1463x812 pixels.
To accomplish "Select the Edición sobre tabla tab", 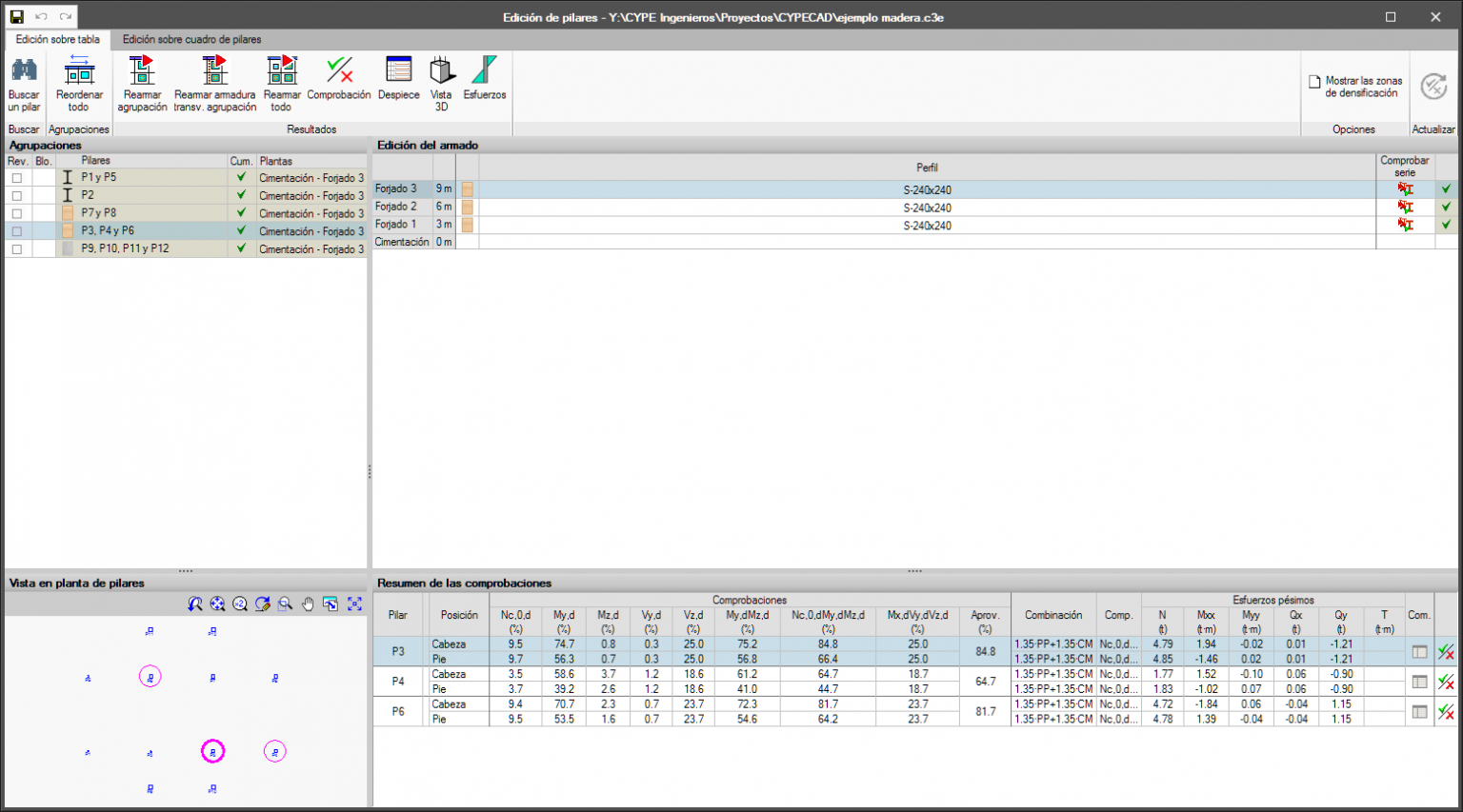I will click(57, 40).
